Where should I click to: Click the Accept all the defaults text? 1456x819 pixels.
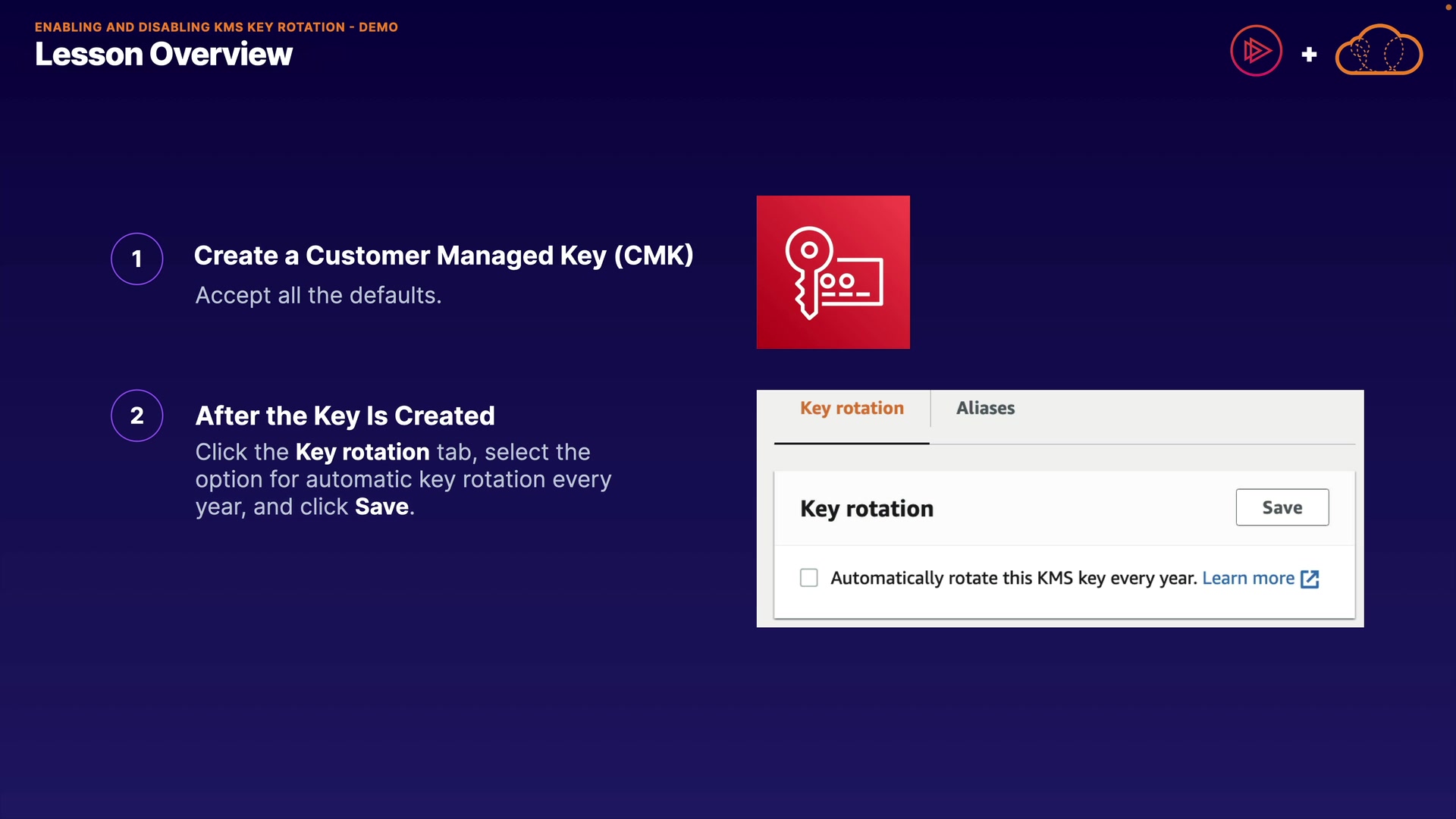[x=318, y=295]
